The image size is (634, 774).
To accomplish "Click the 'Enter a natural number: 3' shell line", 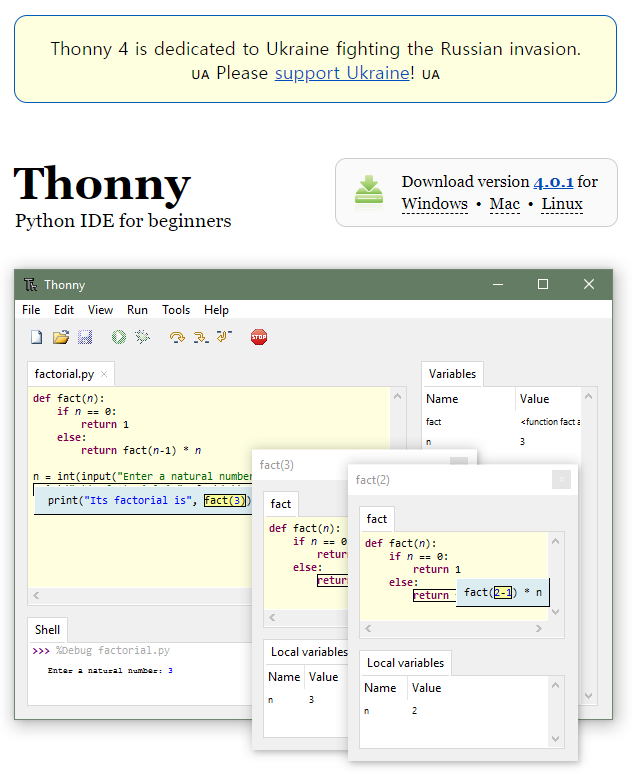I will [110, 671].
